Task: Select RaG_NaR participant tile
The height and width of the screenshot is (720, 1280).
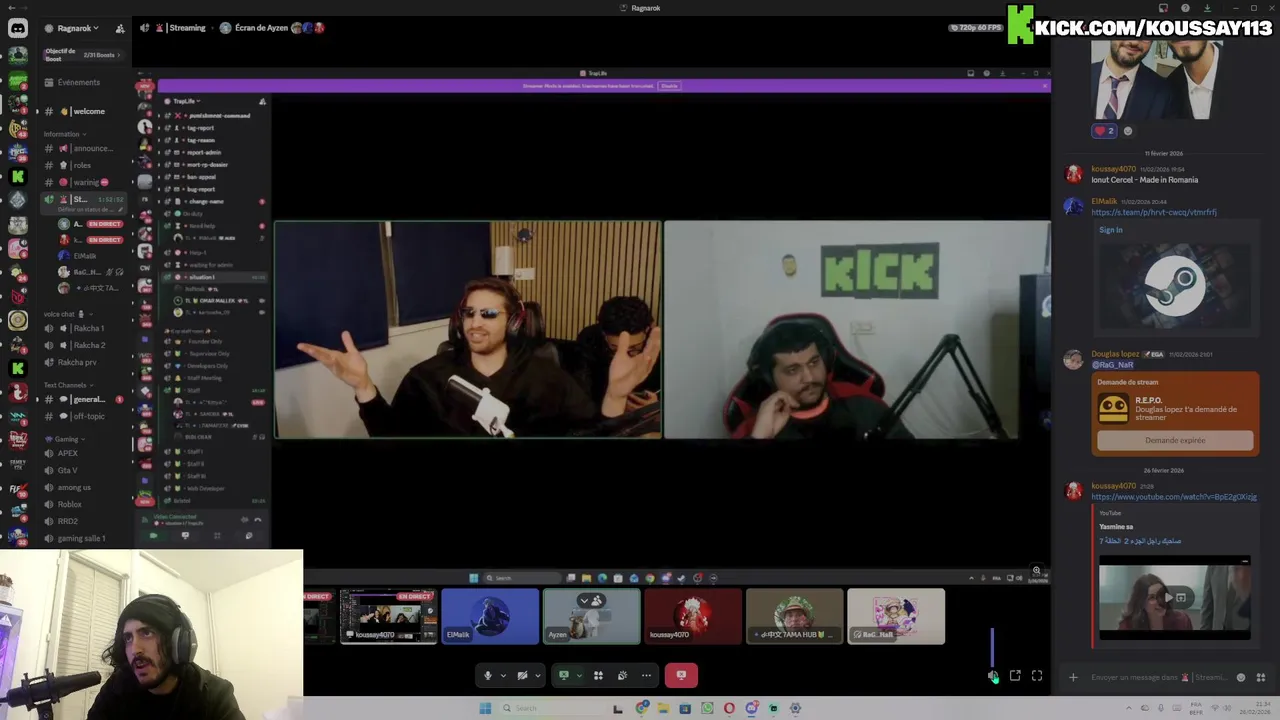Action: point(896,616)
